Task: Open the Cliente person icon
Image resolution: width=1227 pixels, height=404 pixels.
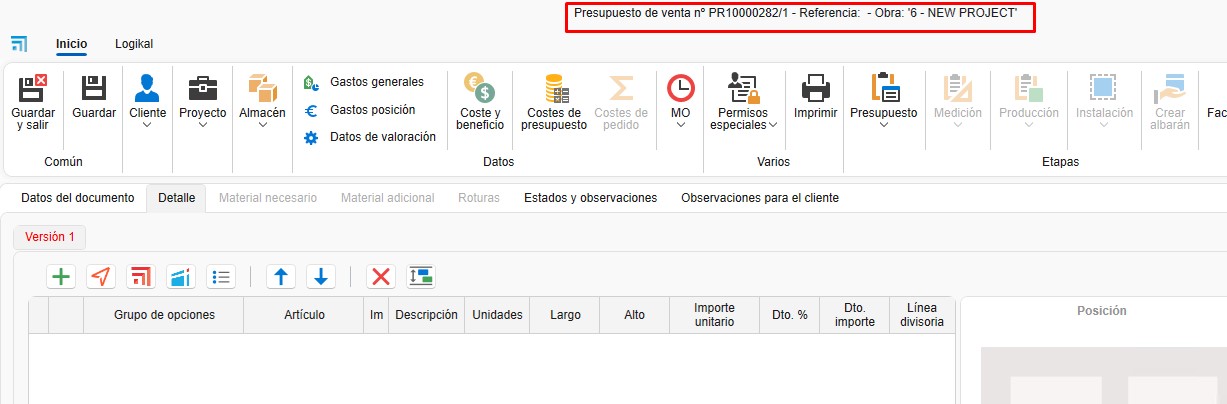Action: point(148,88)
